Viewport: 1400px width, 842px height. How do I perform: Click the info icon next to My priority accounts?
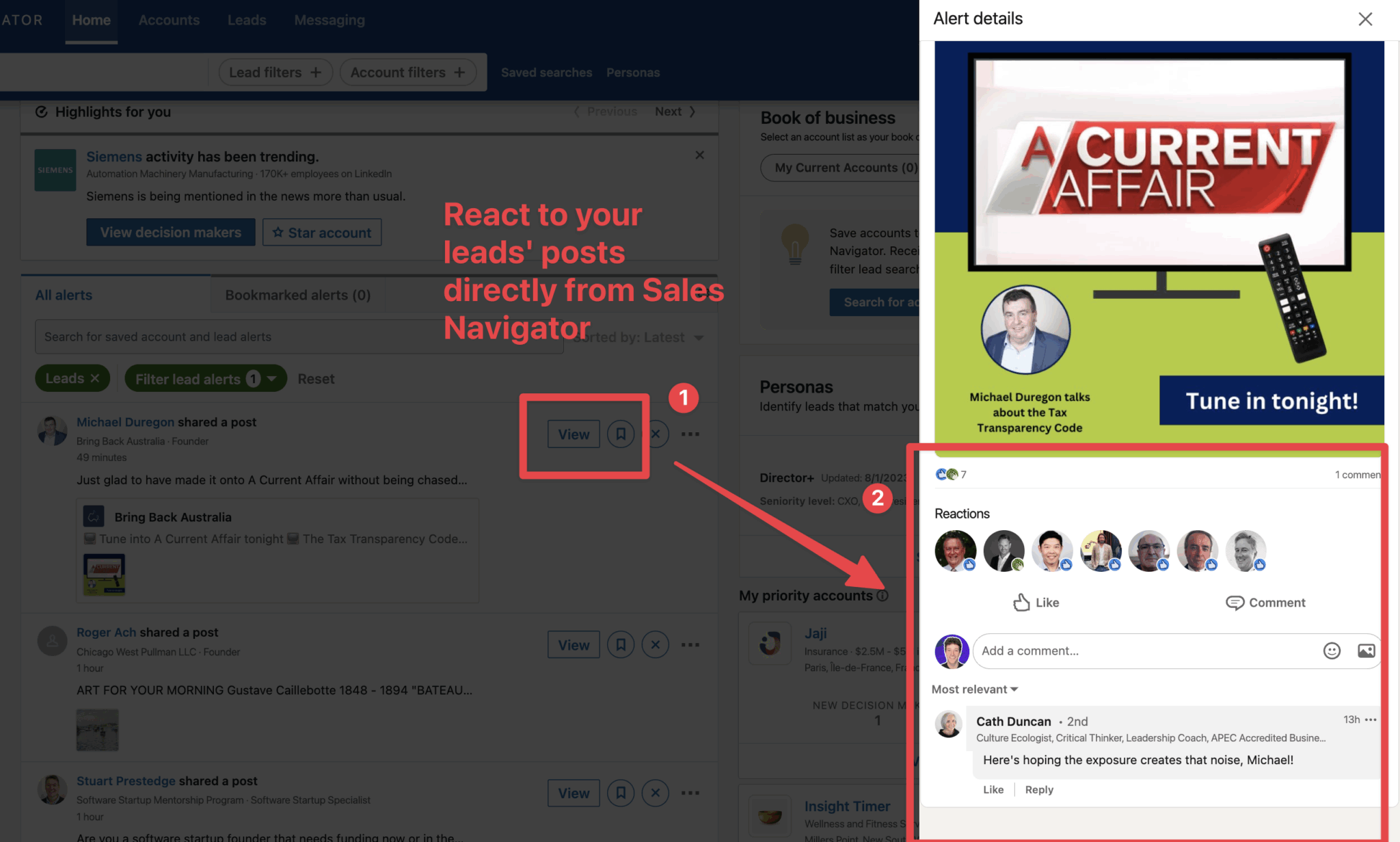[883, 596]
